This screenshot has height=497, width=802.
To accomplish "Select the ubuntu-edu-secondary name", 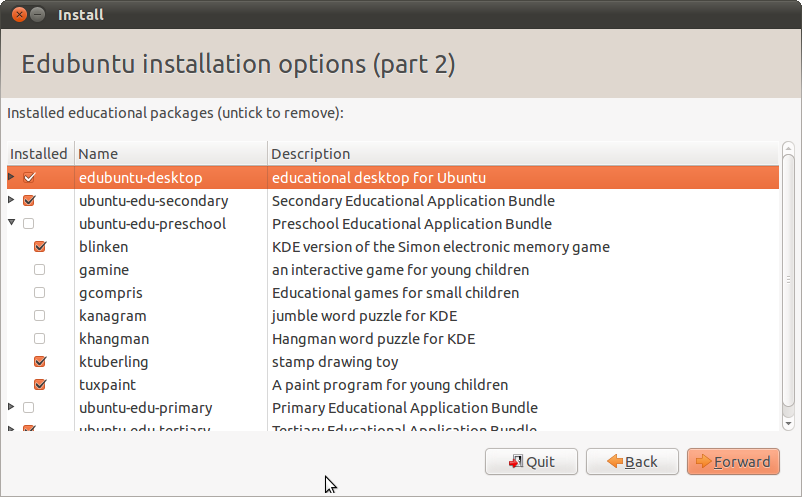I will [153, 201].
